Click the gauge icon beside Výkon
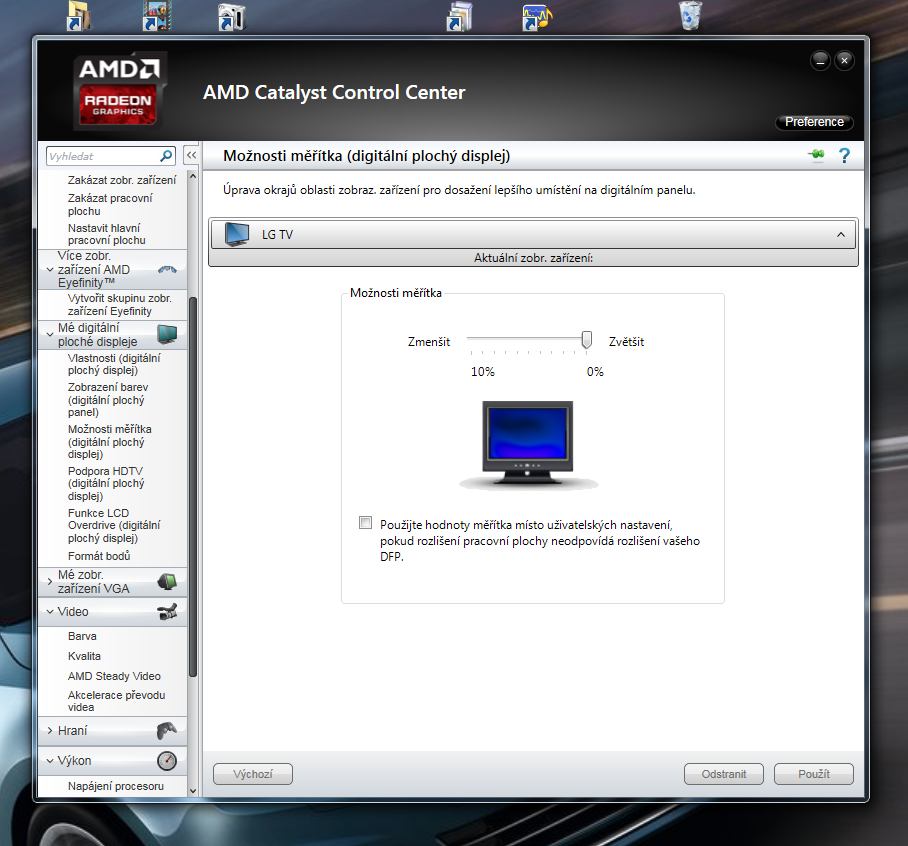 (x=167, y=760)
